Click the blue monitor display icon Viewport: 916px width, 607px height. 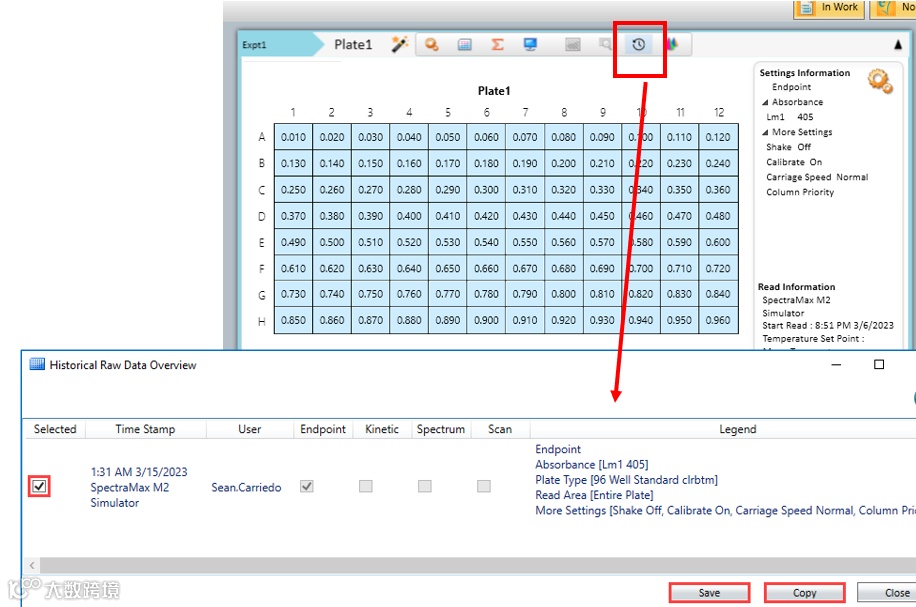tap(530, 44)
